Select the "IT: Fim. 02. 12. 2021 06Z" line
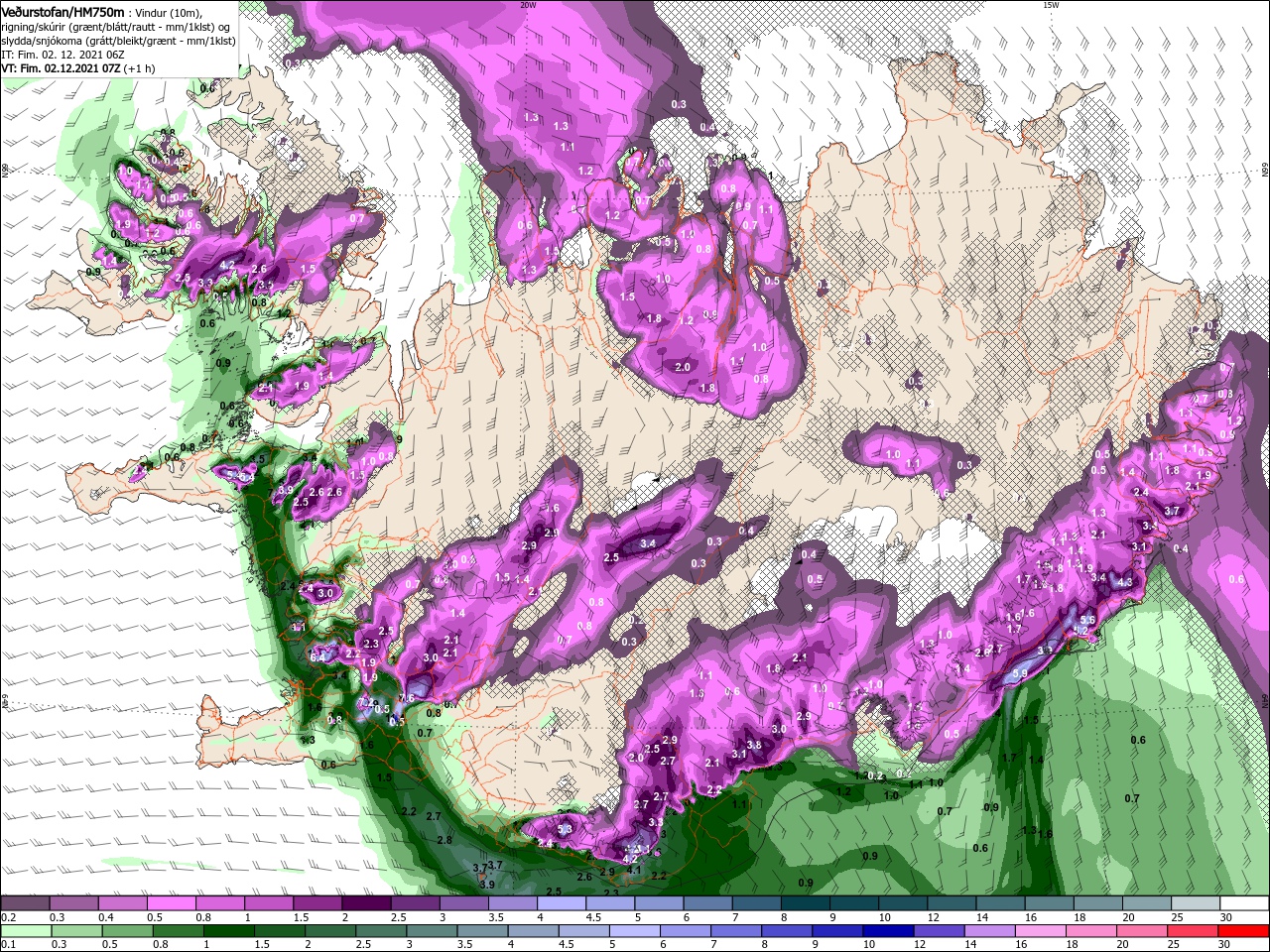The width and height of the screenshot is (1270, 952). [x=63, y=56]
